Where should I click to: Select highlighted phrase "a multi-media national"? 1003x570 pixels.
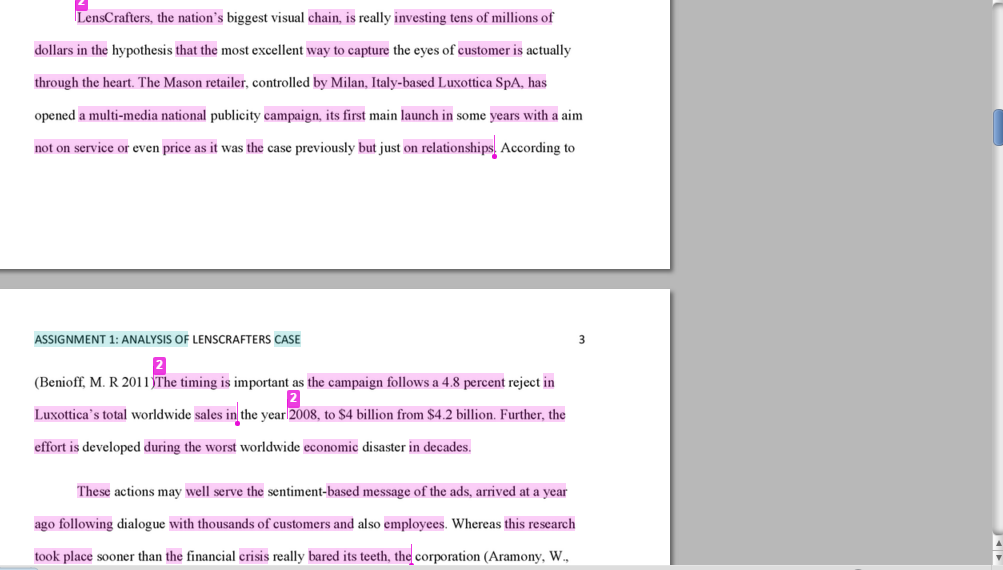[x=142, y=115]
